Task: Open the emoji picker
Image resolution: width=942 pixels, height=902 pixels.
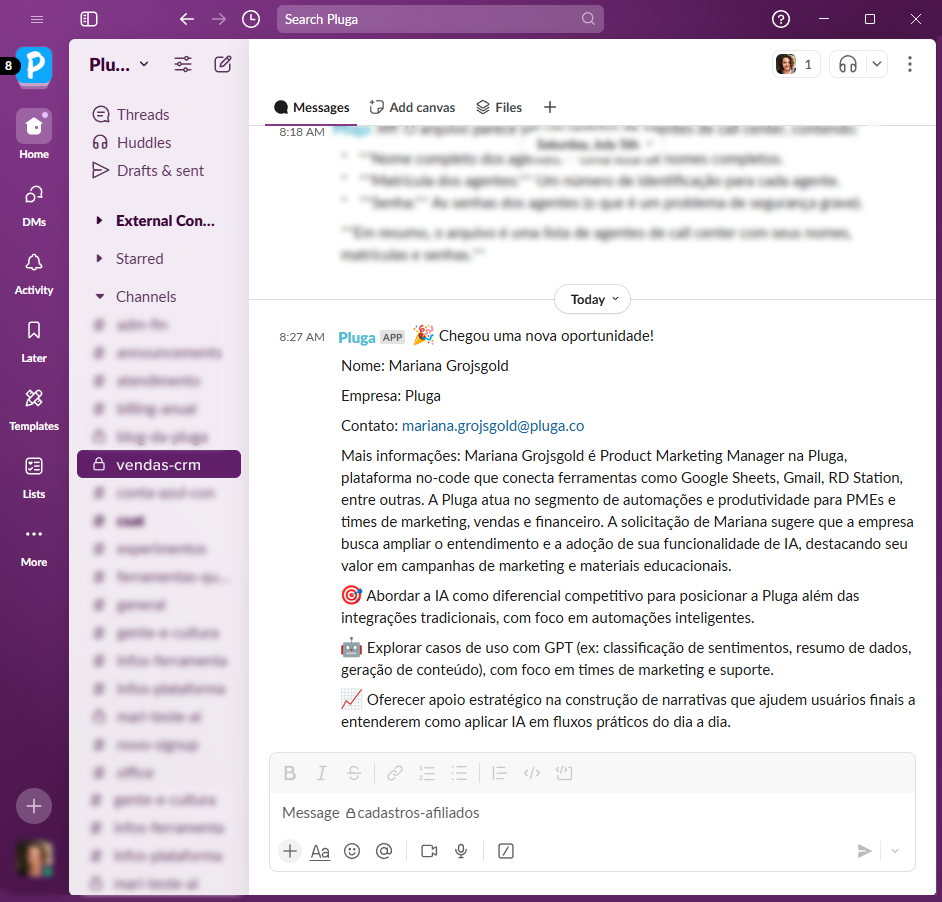Action: [x=352, y=851]
